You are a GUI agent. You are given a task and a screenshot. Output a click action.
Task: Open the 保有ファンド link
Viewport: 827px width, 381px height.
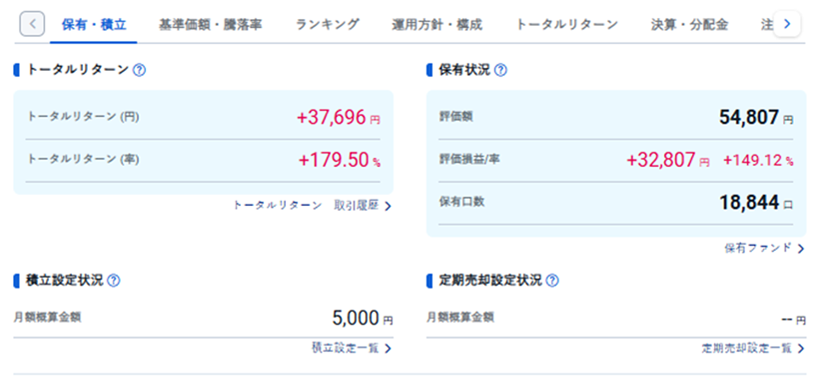[x=758, y=248]
